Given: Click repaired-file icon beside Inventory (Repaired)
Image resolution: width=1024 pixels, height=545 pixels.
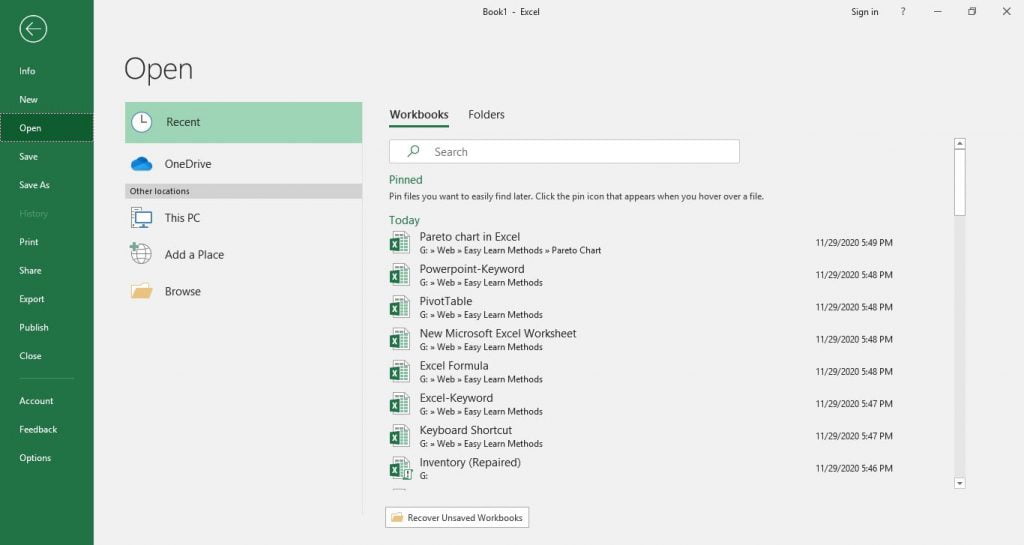Looking at the screenshot, I should click(400, 468).
